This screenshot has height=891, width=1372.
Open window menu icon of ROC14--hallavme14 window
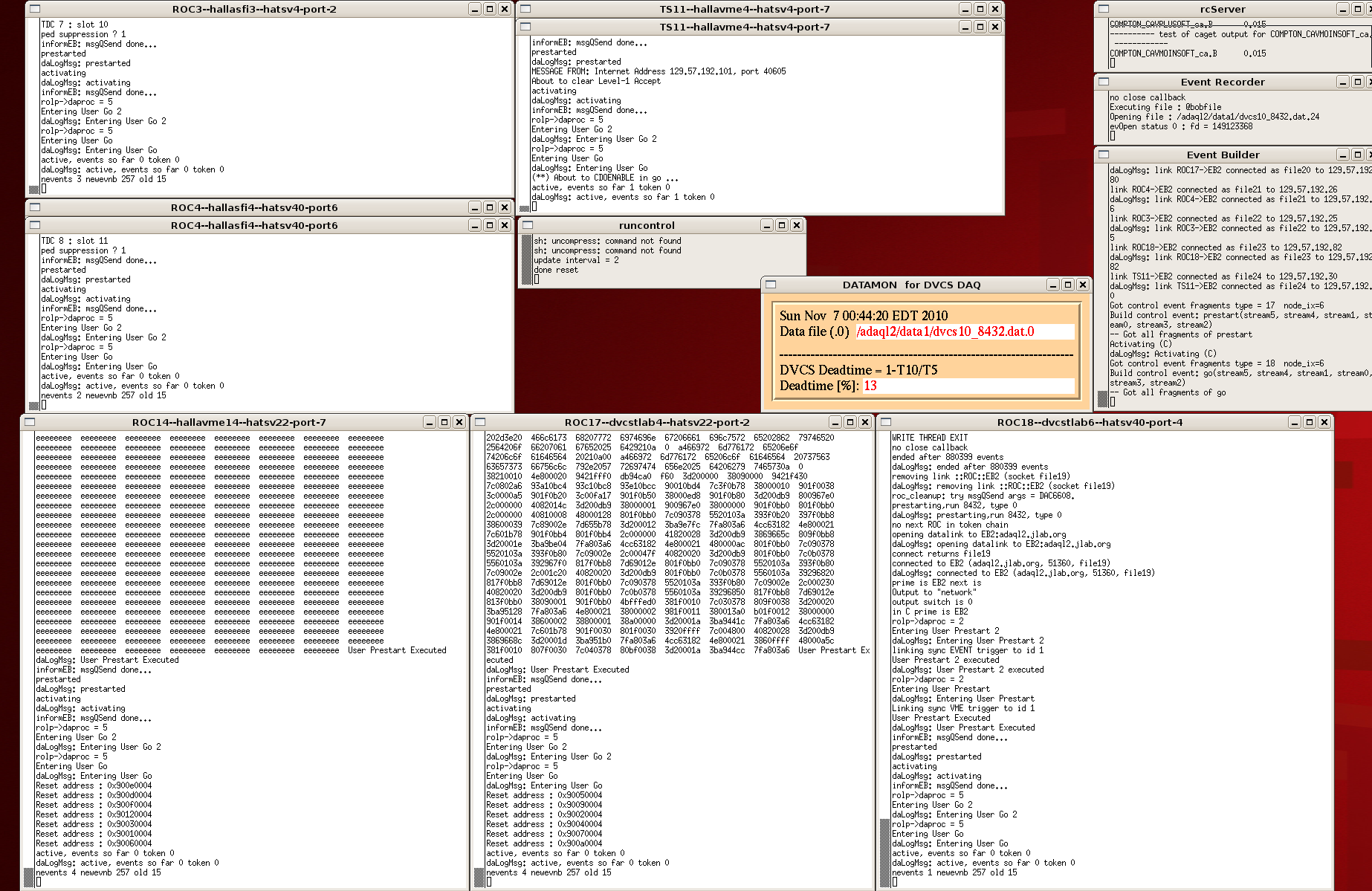pos(30,422)
